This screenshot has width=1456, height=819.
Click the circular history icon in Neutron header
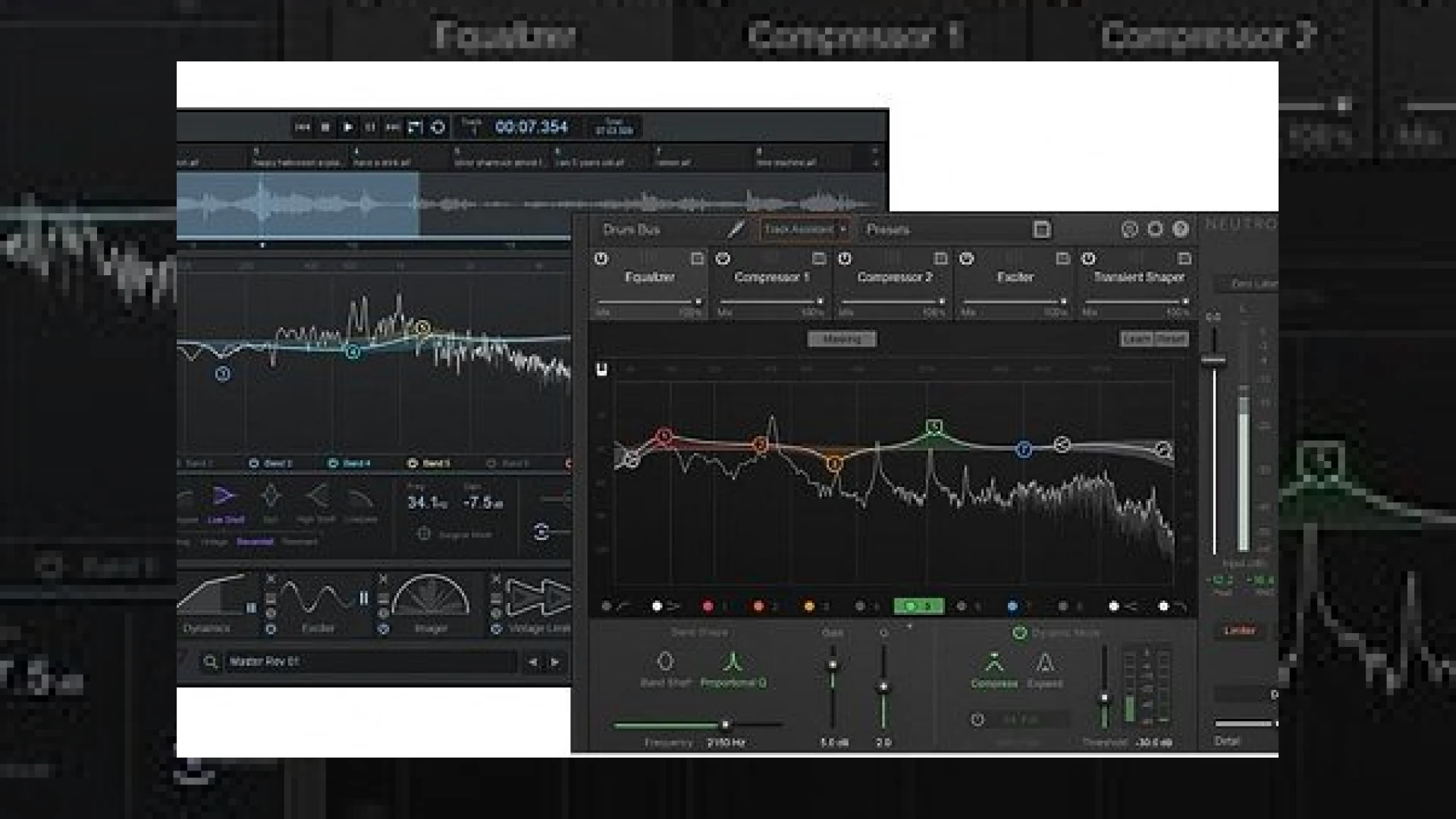coord(1130,229)
